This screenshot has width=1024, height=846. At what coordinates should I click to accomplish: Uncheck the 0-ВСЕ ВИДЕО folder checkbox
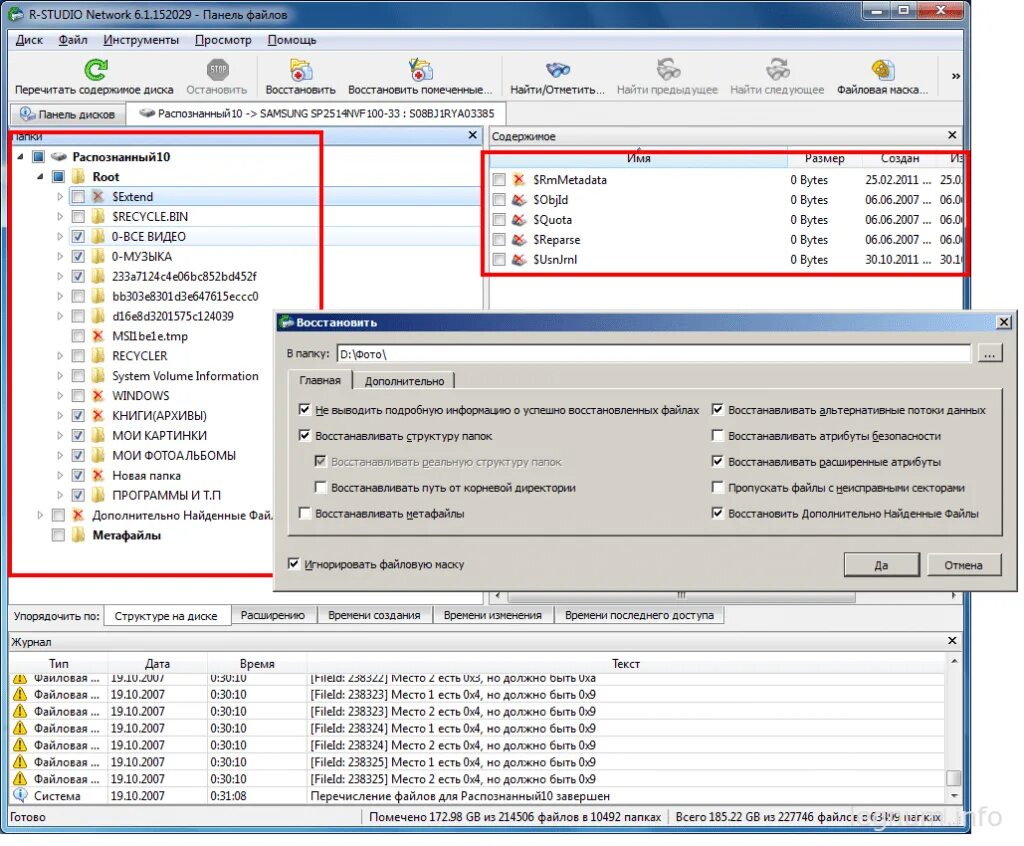(x=78, y=236)
